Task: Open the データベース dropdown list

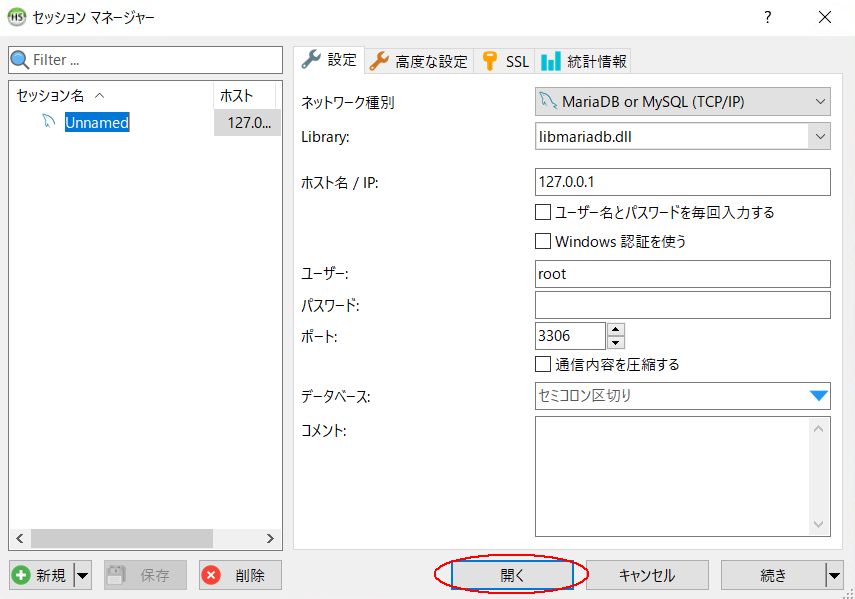Action: [x=818, y=396]
